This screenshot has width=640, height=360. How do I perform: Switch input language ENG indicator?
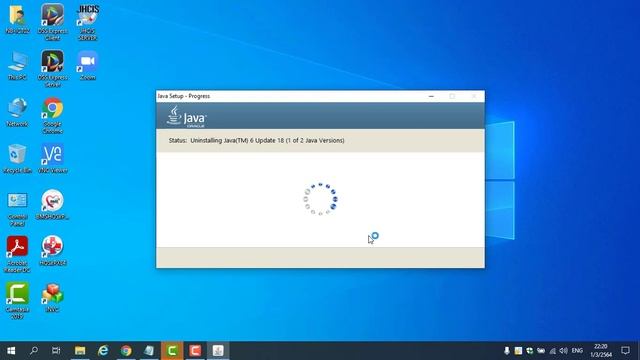point(577,351)
